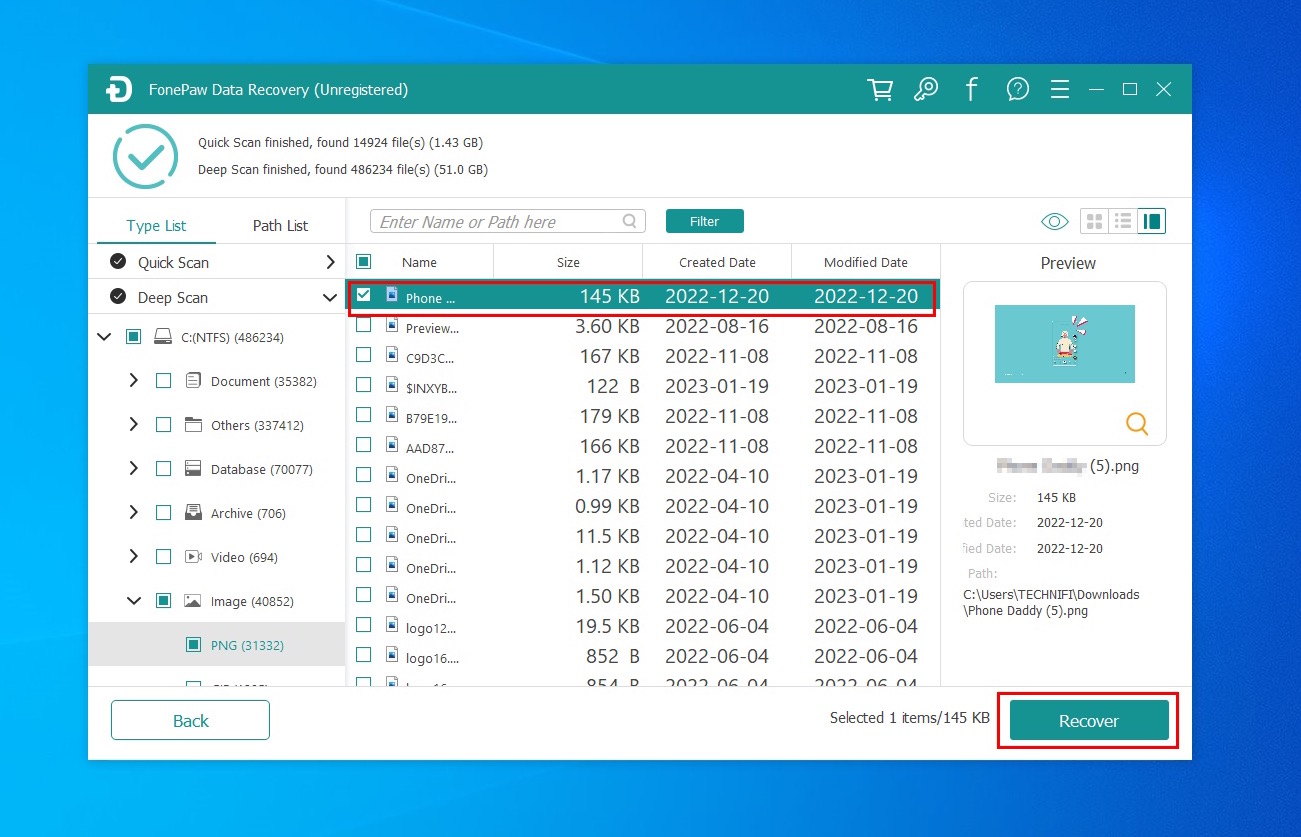
Task: Select the OneDri... 11.5 KB file row
Action: click(643, 536)
